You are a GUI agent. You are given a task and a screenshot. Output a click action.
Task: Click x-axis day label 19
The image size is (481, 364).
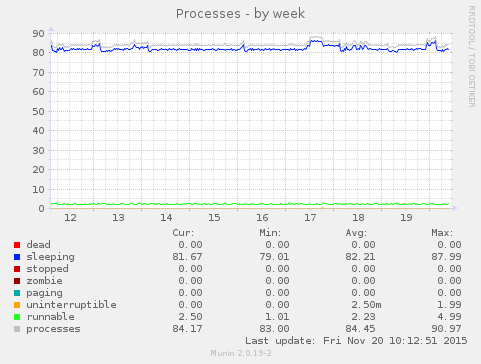point(406,218)
